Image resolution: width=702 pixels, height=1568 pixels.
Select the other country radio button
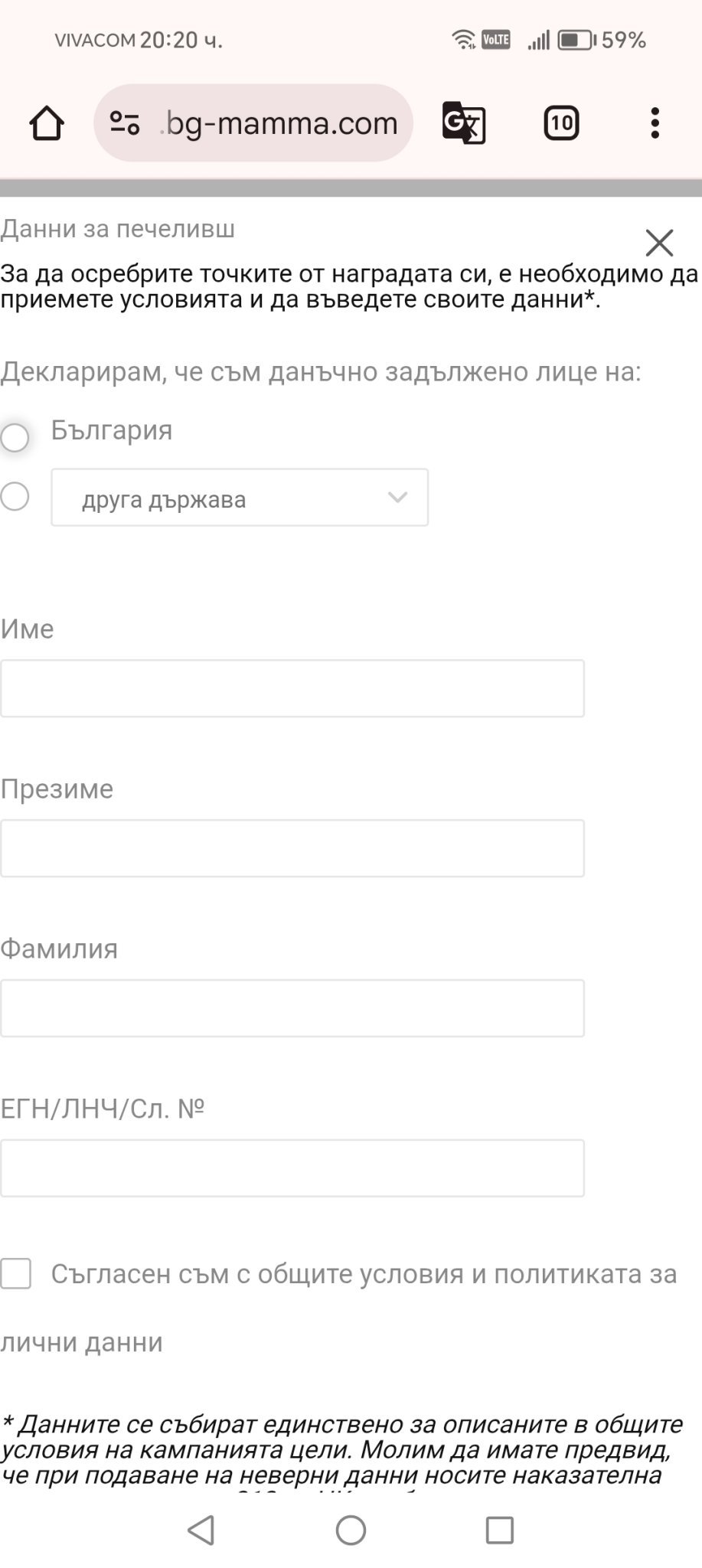tap(15, 497)
